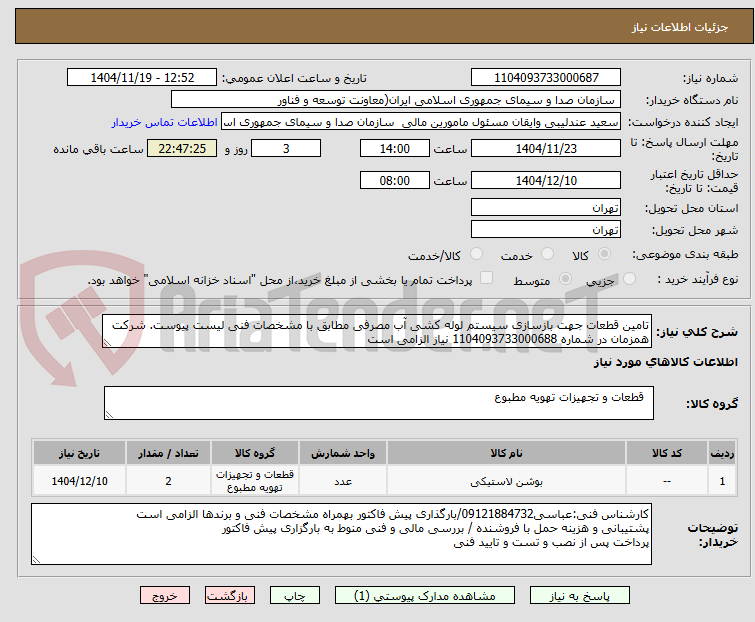Image resolution: width=755 pixels, height=622 pixels.
Task: Click the ساعت باقی مانده label
Action: (x=98, y=149)
